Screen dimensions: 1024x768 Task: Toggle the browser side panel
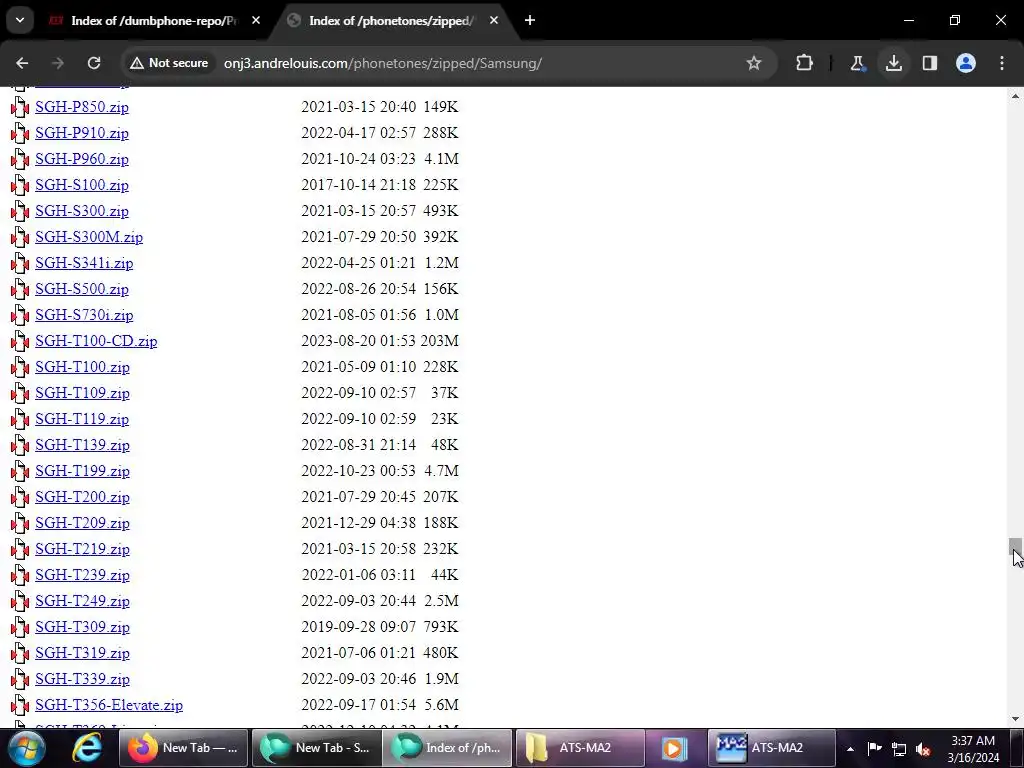[x=930, y=63]
